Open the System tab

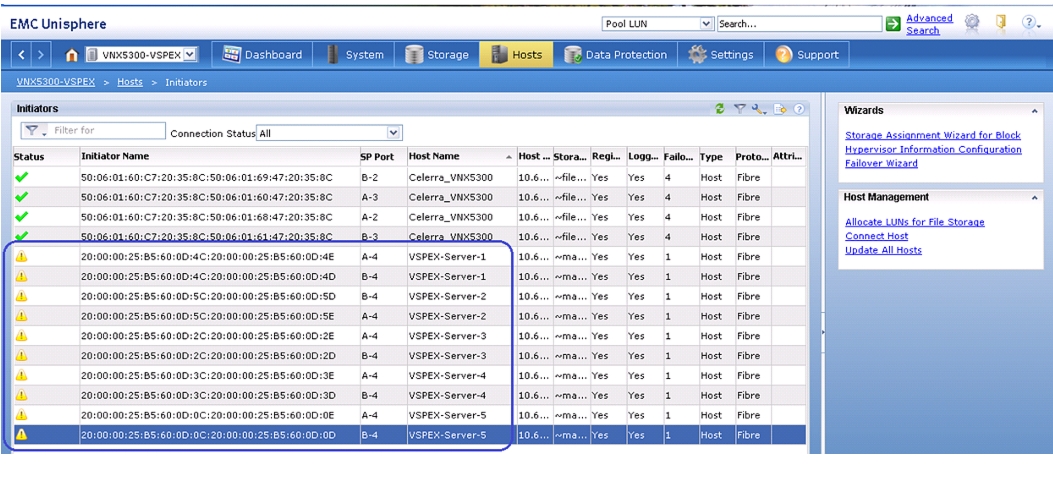[x=355, y=55]
